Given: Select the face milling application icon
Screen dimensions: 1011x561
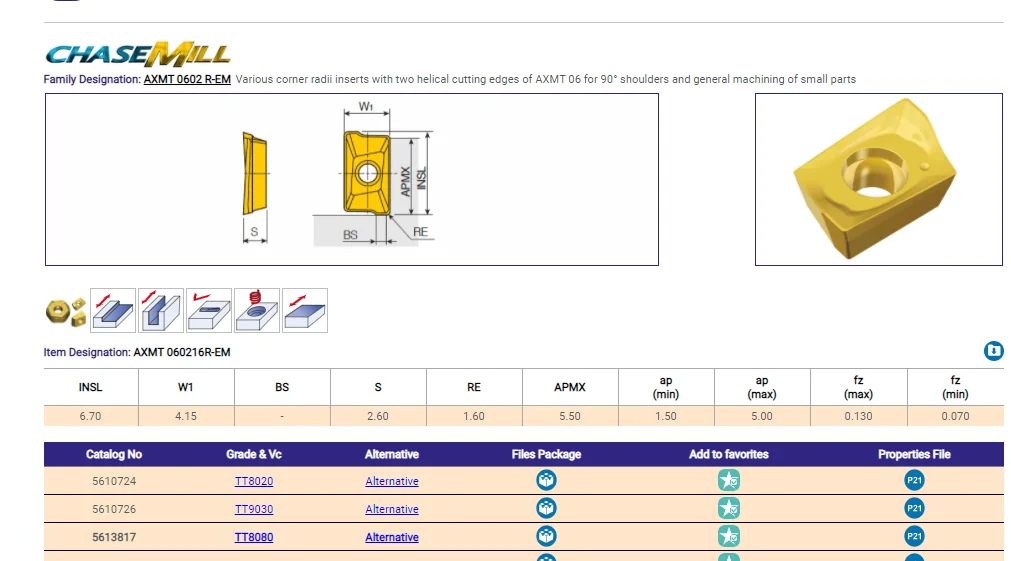Looking at the screenshot, I should point(305,311).
